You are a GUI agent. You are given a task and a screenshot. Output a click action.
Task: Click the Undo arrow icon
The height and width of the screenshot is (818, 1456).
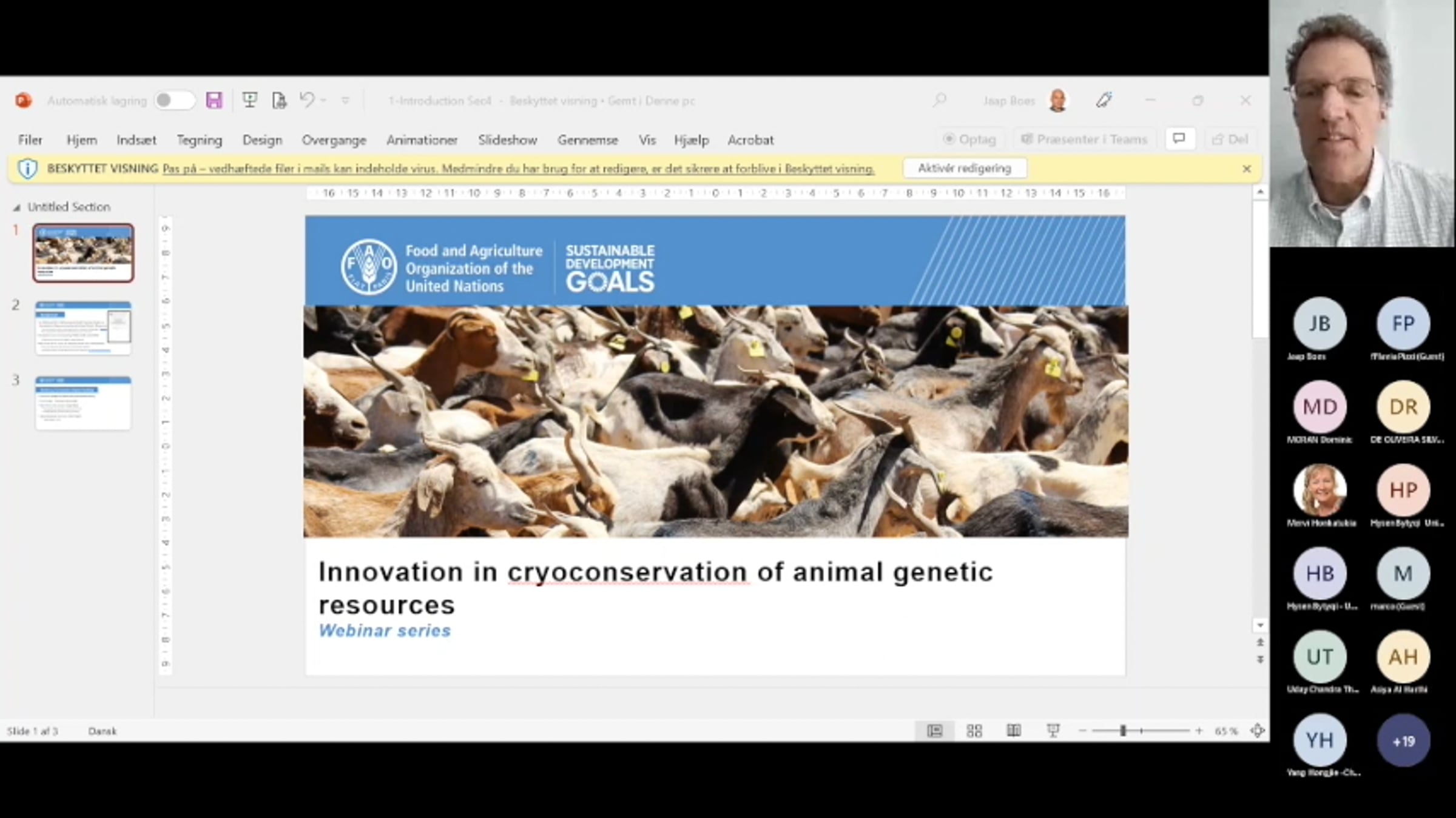tap(307, 99)
